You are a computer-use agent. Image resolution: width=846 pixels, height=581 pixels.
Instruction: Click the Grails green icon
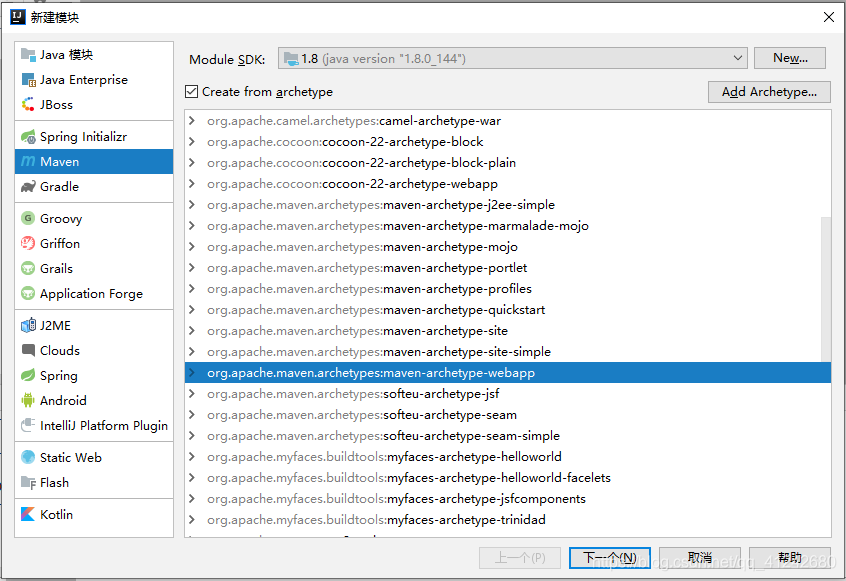tap(28, 268)
